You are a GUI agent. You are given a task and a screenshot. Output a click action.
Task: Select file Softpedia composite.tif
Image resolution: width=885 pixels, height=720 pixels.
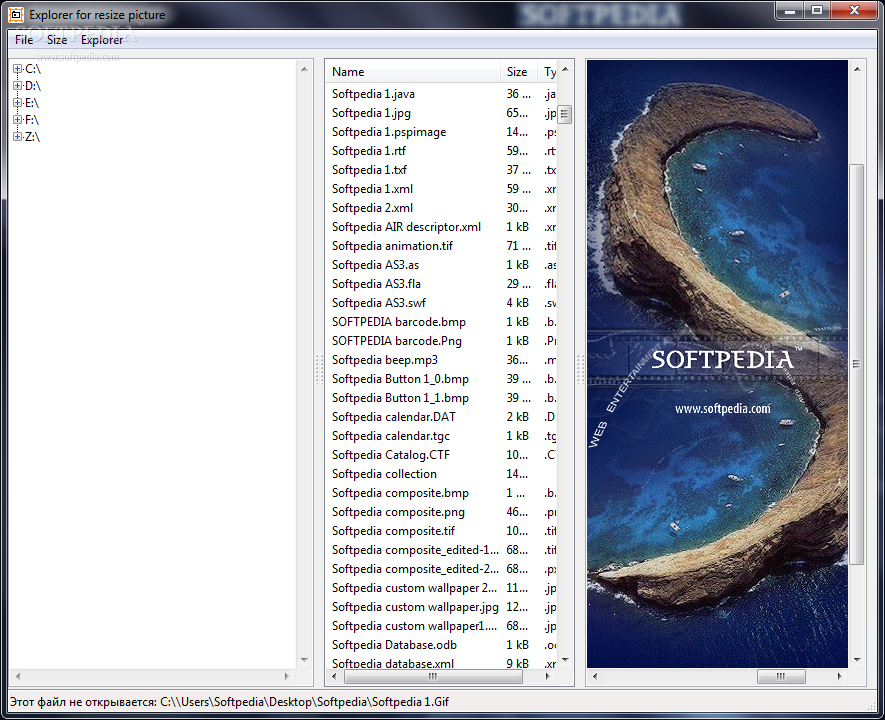[393, 531]
